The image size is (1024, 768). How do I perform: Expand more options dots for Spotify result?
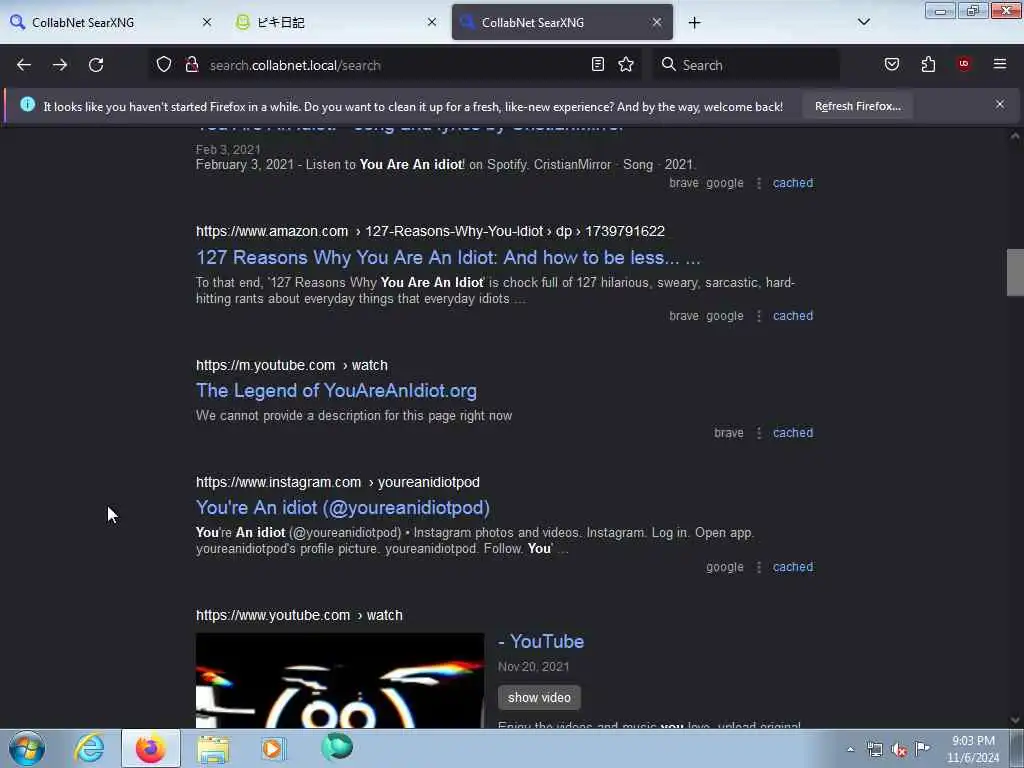[758, 184]
